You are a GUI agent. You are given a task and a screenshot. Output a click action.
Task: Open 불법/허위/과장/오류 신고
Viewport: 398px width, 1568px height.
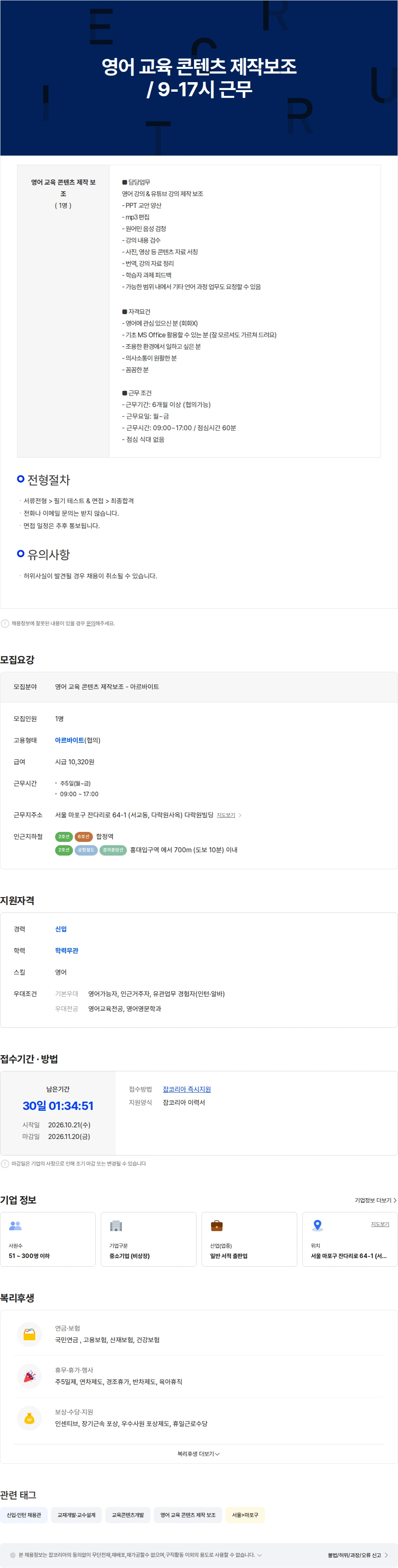(358, 1555)
